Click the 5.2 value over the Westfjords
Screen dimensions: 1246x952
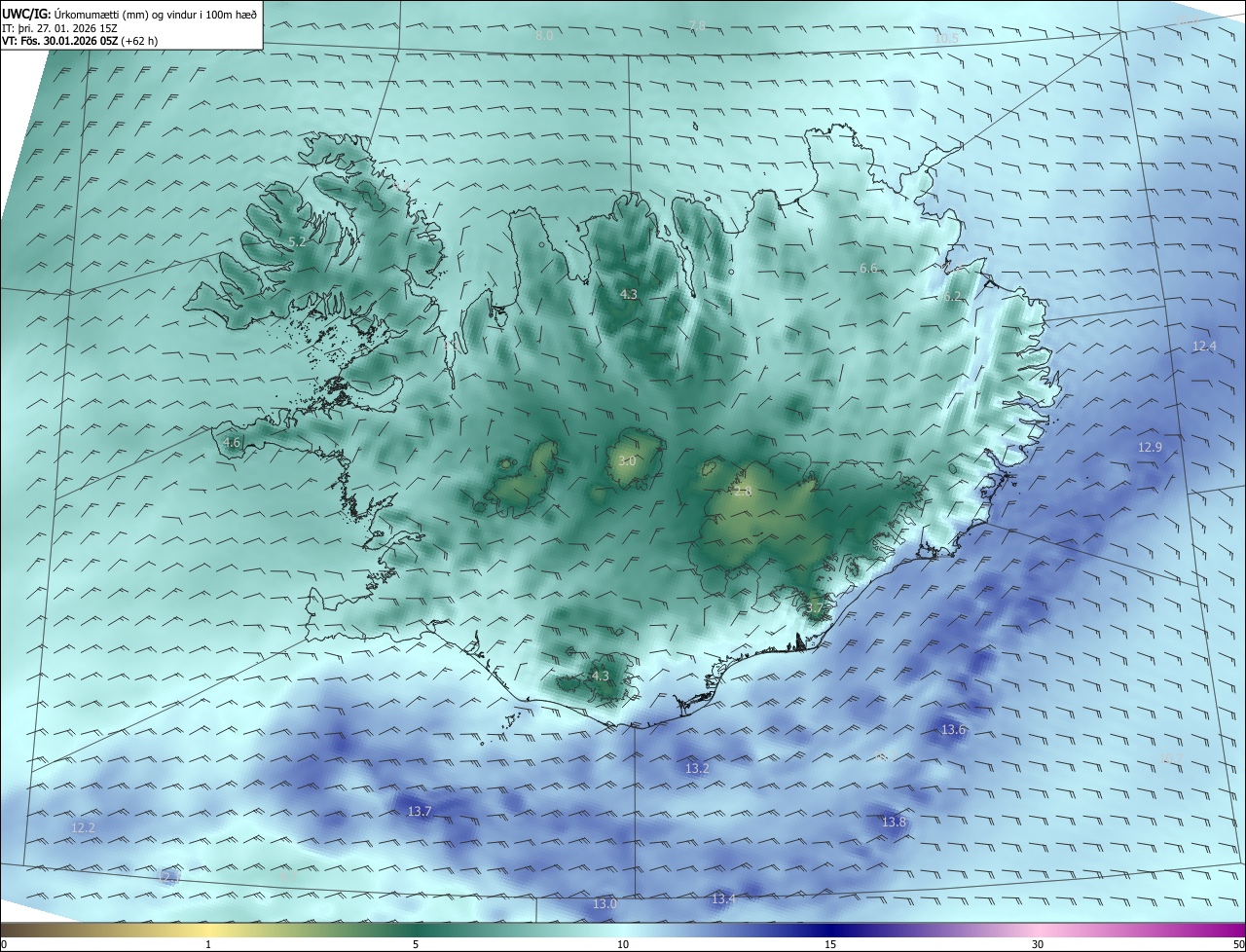[x=298, y=241]
